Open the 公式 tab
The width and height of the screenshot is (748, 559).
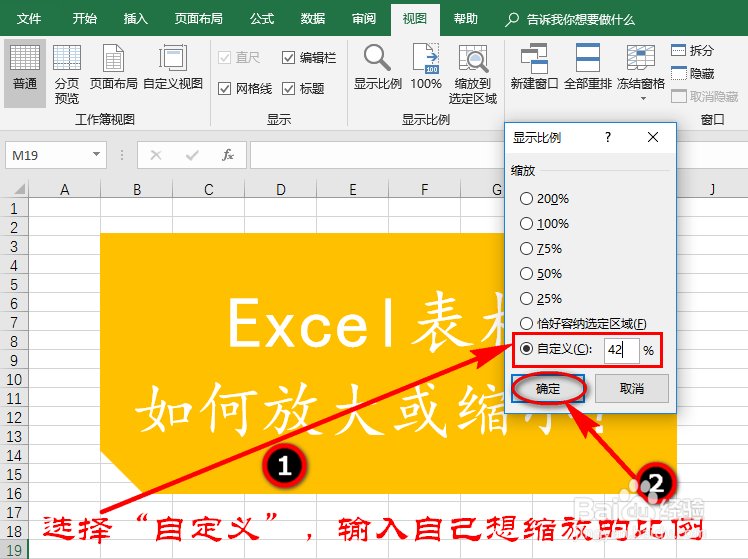pyautogui.click(x=262, y=19)
